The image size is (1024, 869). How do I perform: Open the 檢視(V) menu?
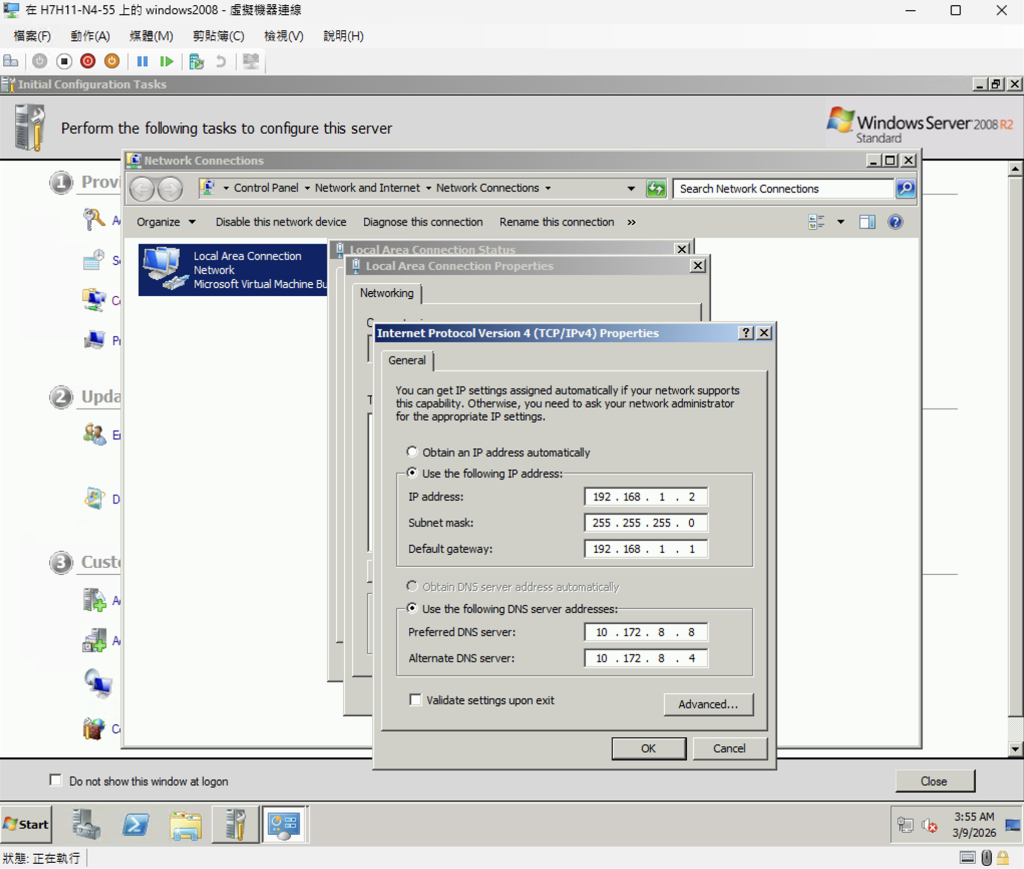click(283, 36)
